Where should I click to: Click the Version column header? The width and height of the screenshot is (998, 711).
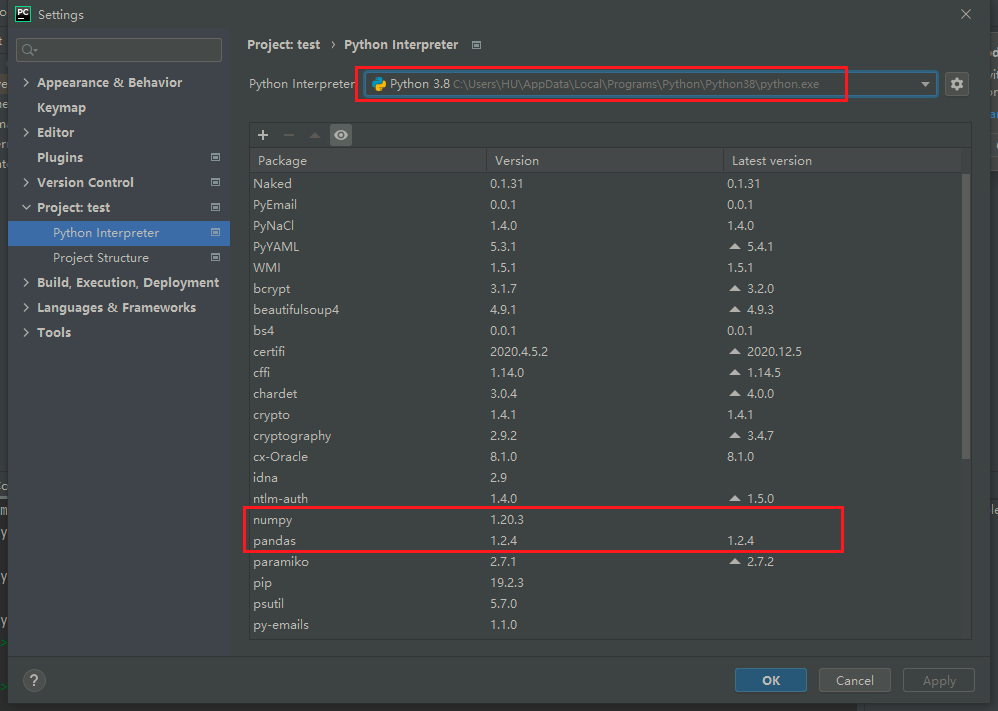[605, 160]
